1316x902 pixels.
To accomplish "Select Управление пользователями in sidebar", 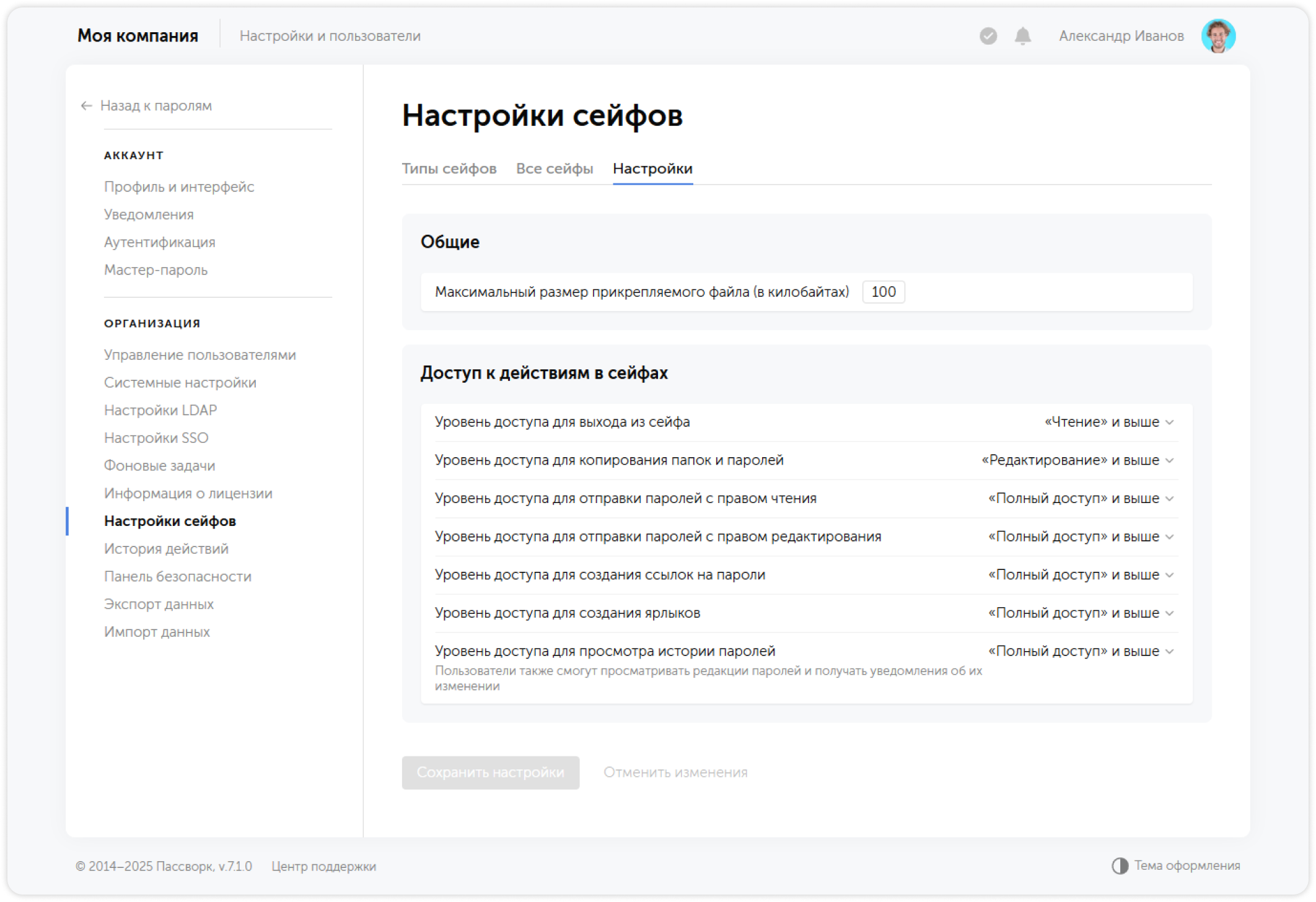I will click(200, 354).
